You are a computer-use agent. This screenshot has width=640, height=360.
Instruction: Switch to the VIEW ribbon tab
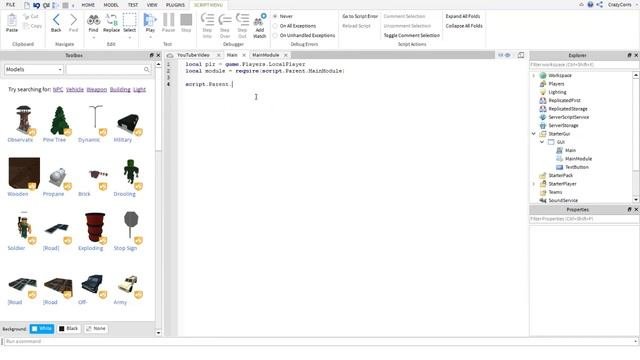tap(152, 5)
